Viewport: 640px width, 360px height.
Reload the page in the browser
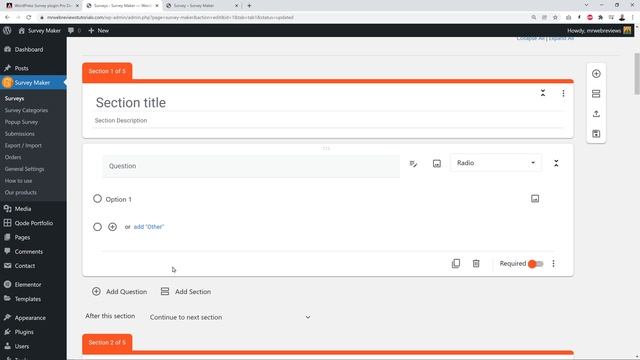tap(29, 18)
